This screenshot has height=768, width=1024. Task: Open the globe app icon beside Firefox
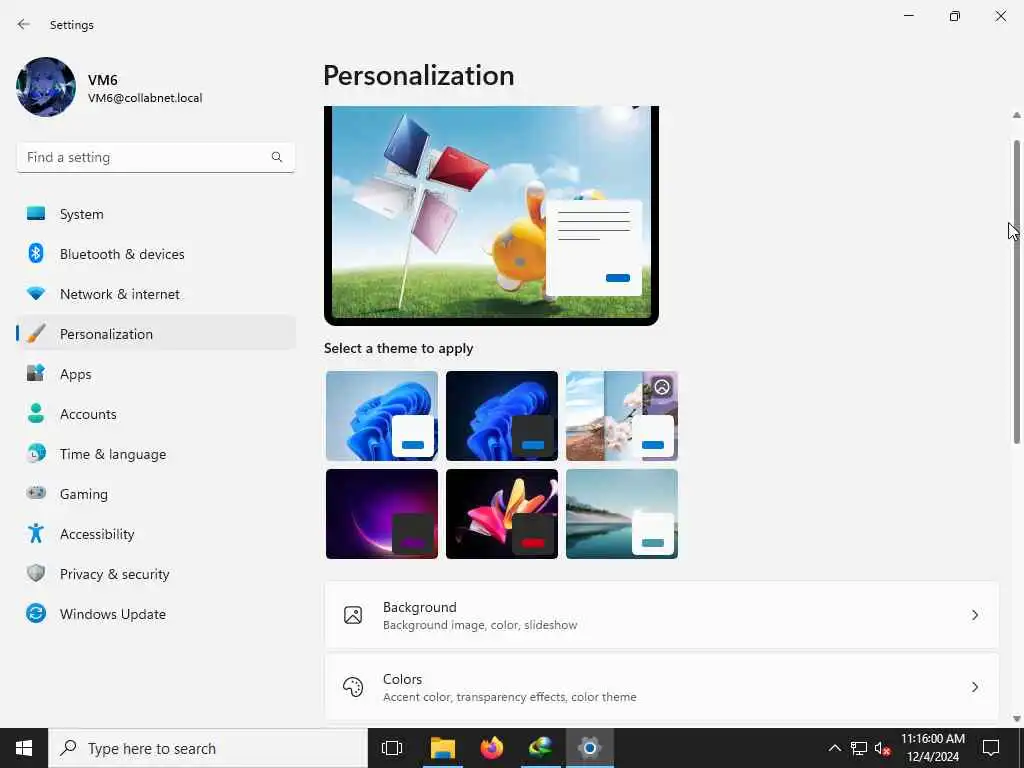pyautogui.click(x=541, y=748)
